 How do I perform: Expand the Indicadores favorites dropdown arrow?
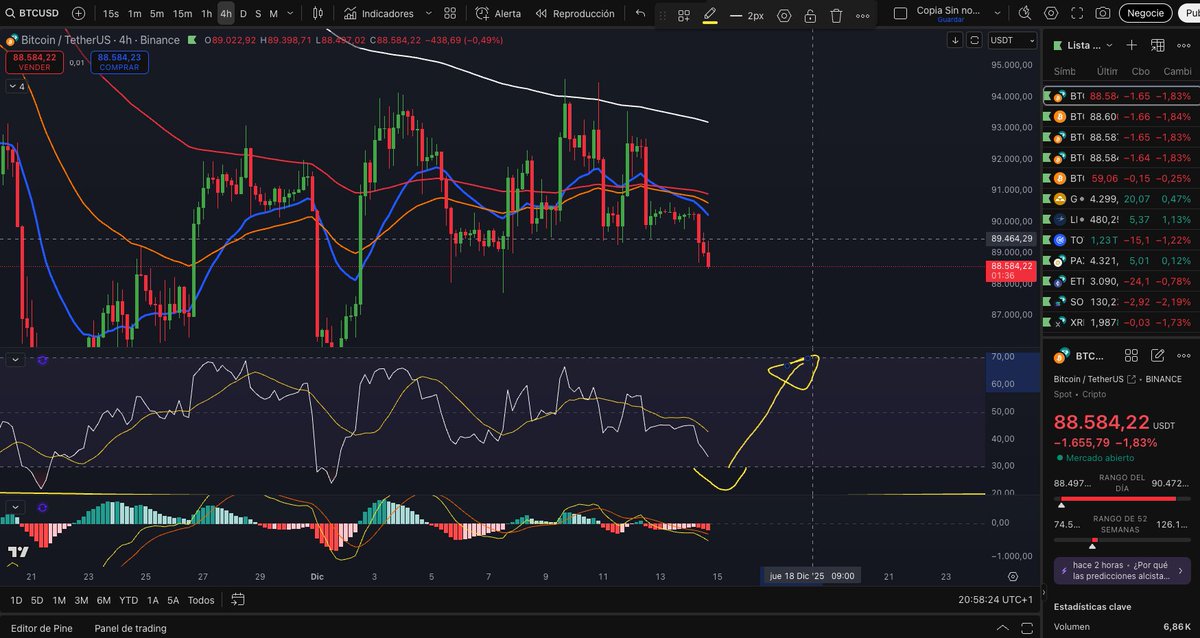point(428,14)
